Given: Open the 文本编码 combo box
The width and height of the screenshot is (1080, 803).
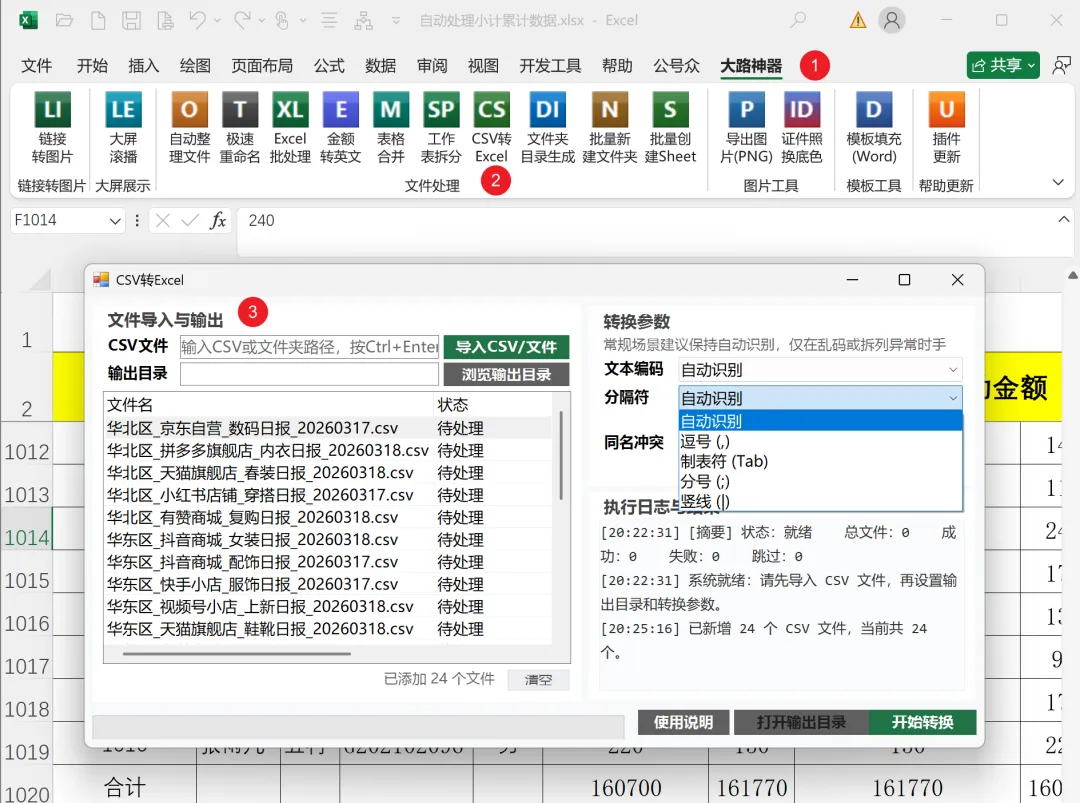Looking at the screenshot, I should [x=820, y=370].
